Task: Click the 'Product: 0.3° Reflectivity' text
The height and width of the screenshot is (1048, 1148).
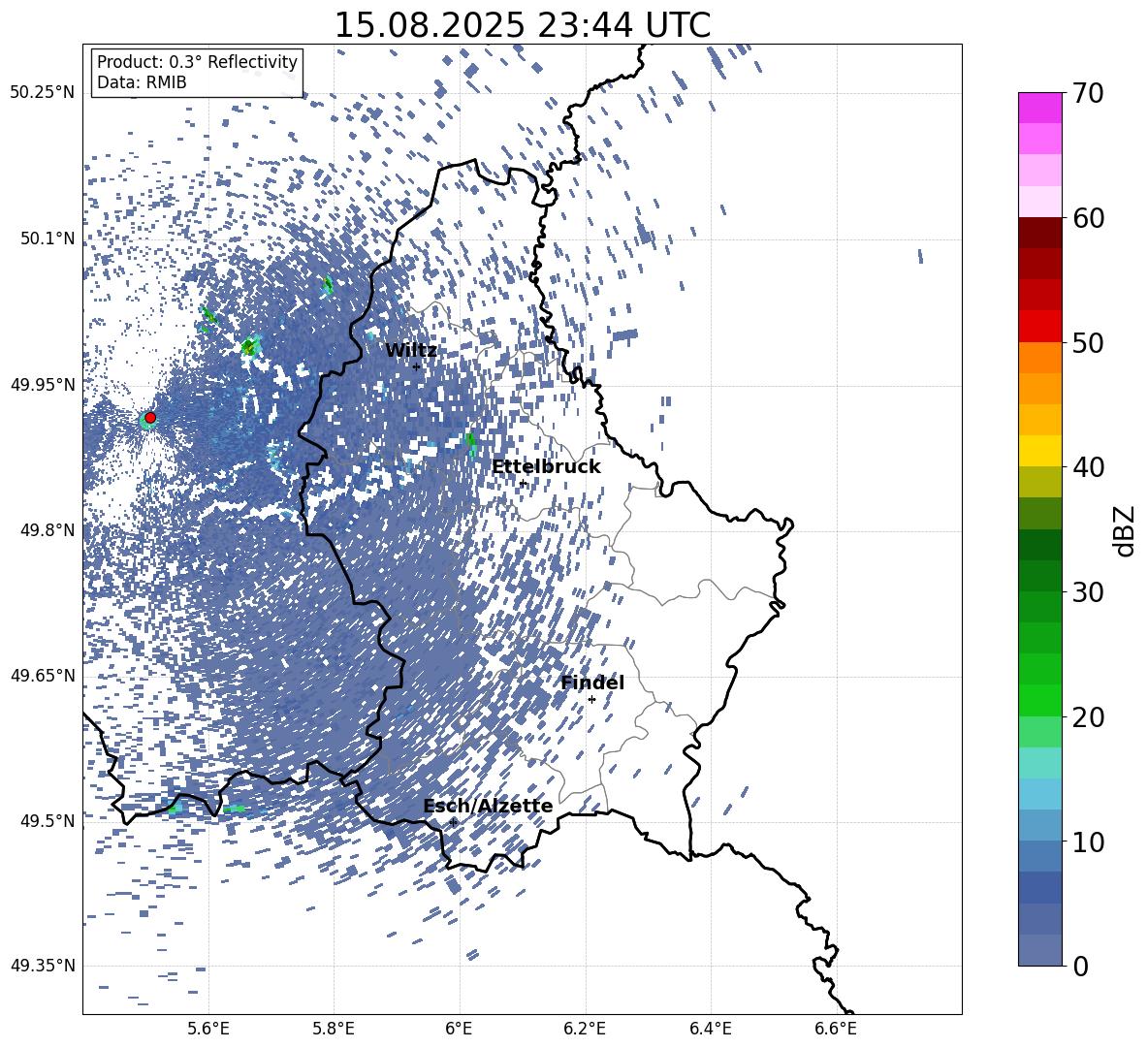Action: pos(197,62)
